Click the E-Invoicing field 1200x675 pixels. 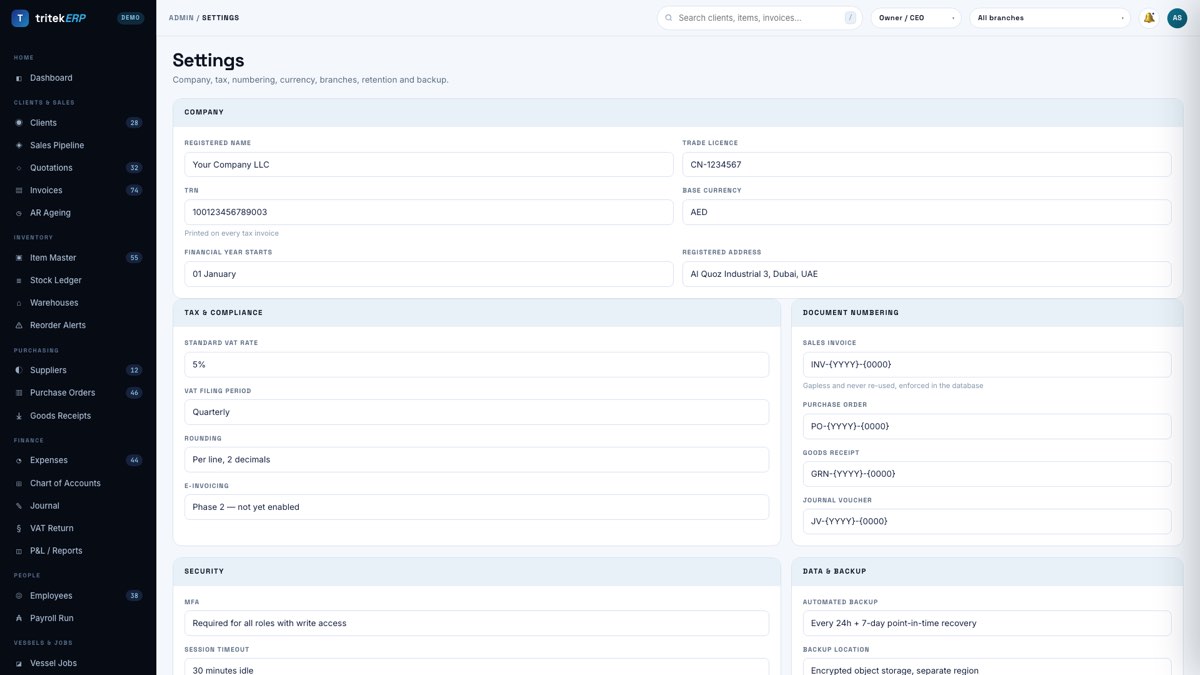point(477,507)
